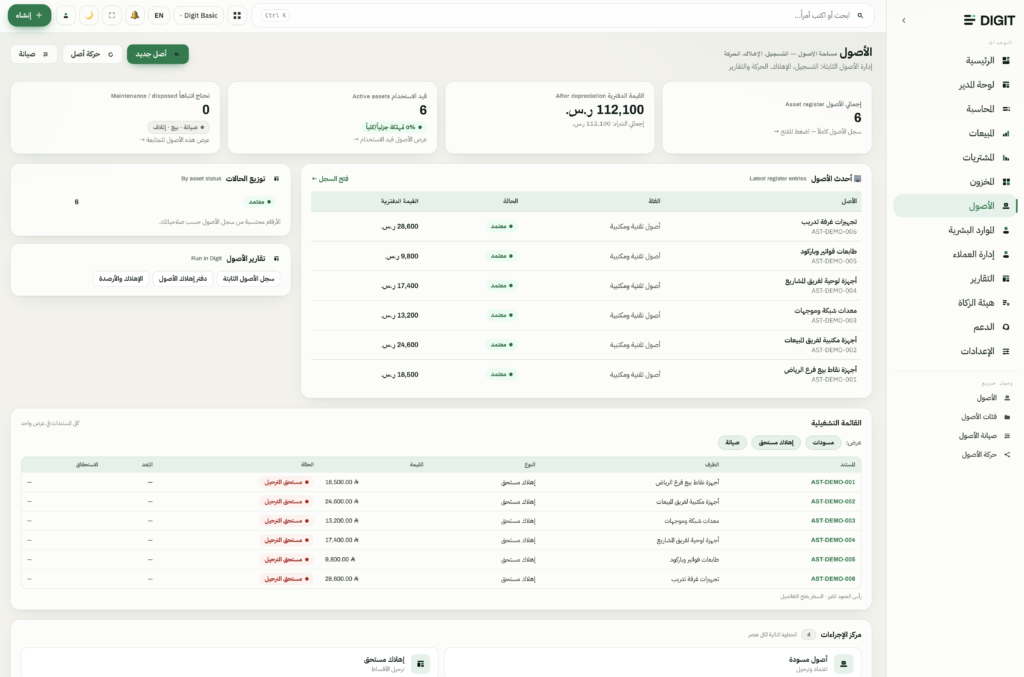Collapse the sidebar using the chevron arrow
The height and width of the screenshot is (677, 1024).
(904, 20)
